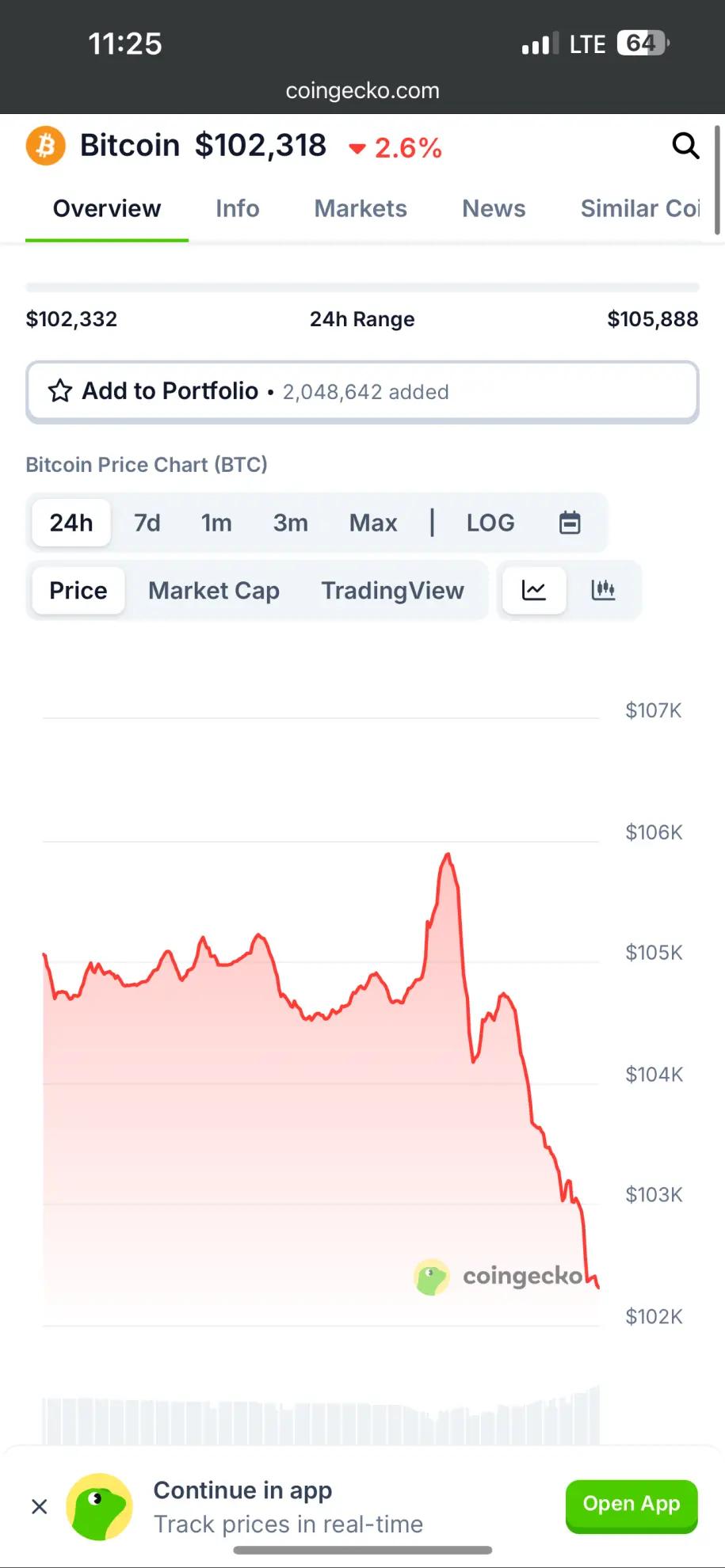Switch chart to Market Cap

click(214, 590)
